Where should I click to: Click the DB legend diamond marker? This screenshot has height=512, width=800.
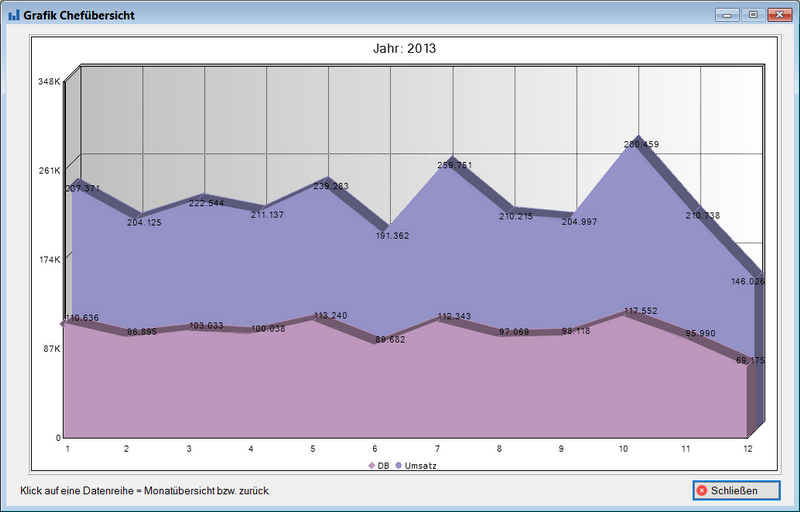[372, 466]
